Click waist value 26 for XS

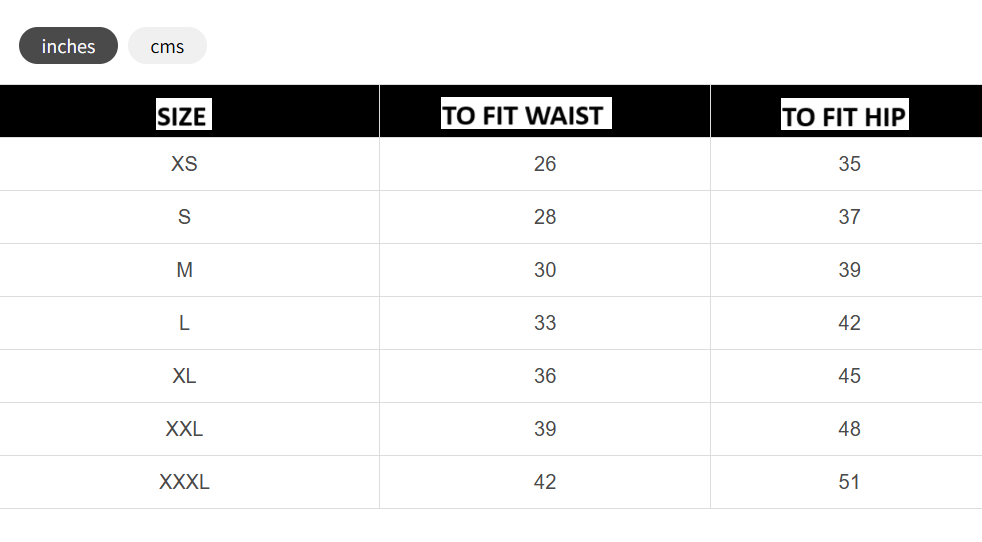[545, 164]
